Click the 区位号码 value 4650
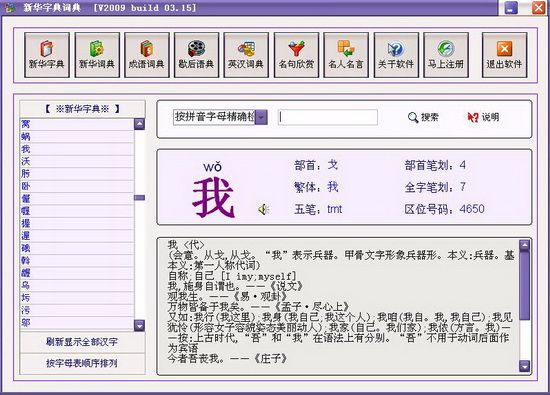Viewport: 550px width, 395px height. [x=472, y=209]
